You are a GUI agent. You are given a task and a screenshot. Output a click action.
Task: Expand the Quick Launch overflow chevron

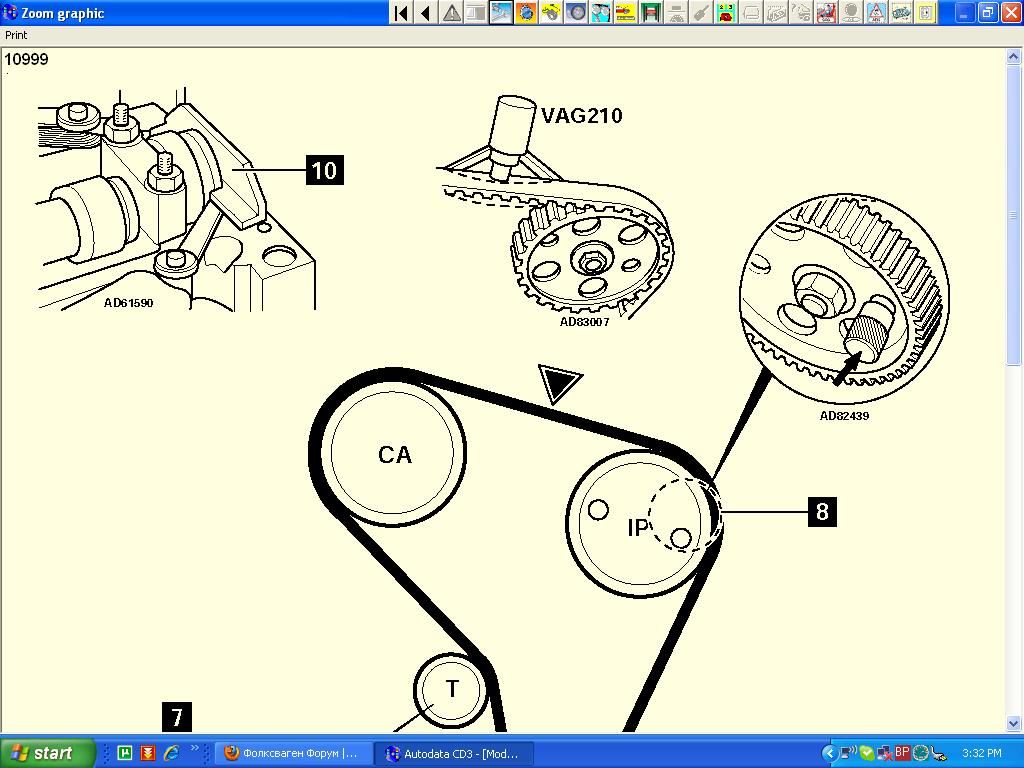194,747
